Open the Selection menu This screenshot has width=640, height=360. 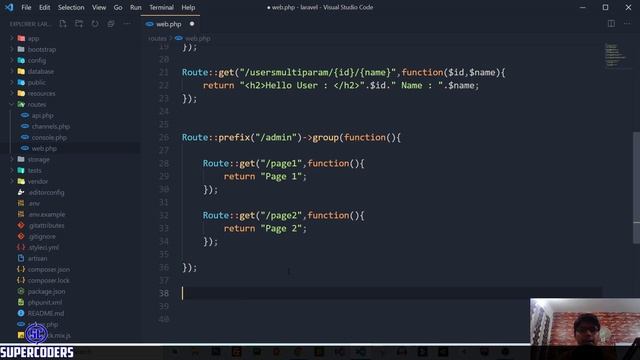pos(71,7)
